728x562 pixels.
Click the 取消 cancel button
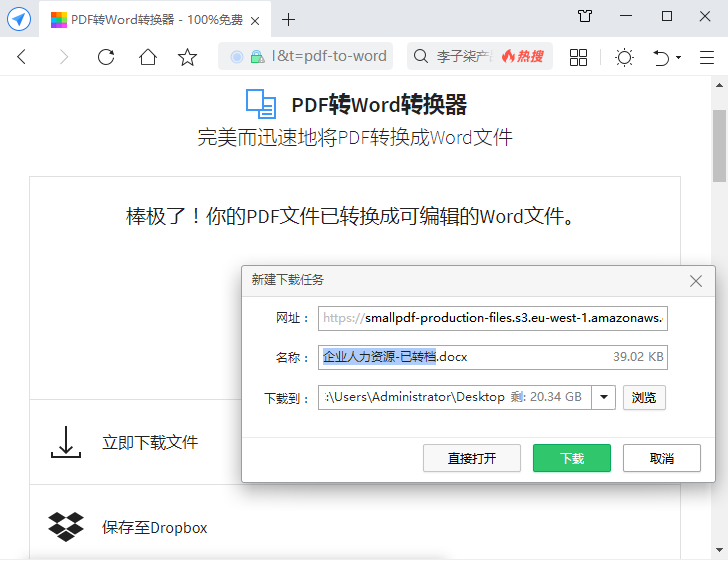[x=662, y=458]
